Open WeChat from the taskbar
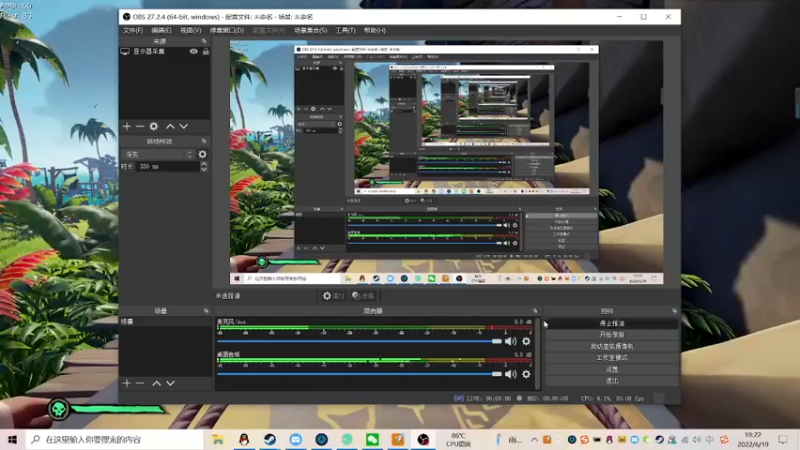The height and width of the screenshot is (450, 800). pyautogui.click(x=372, y=439)
